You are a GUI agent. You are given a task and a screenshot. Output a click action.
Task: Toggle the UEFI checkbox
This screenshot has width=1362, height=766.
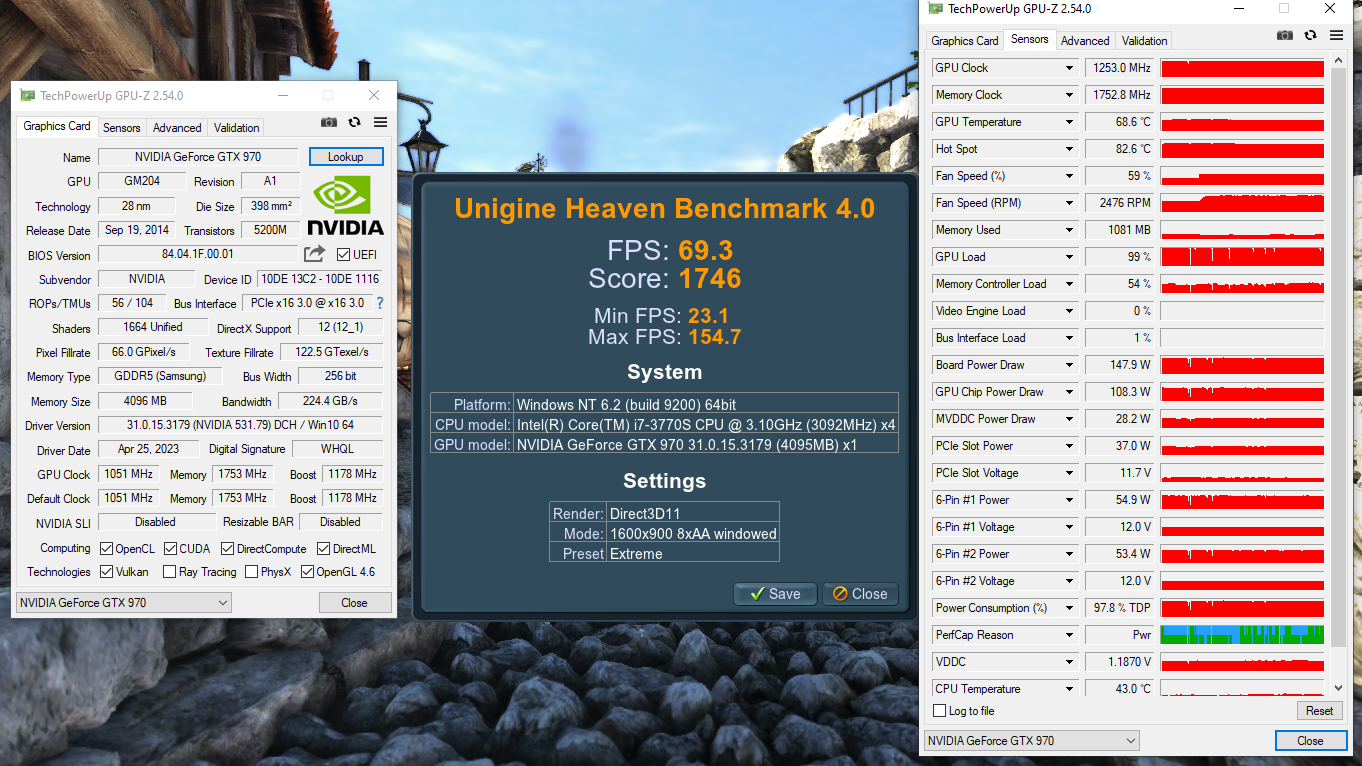[344, 254]
